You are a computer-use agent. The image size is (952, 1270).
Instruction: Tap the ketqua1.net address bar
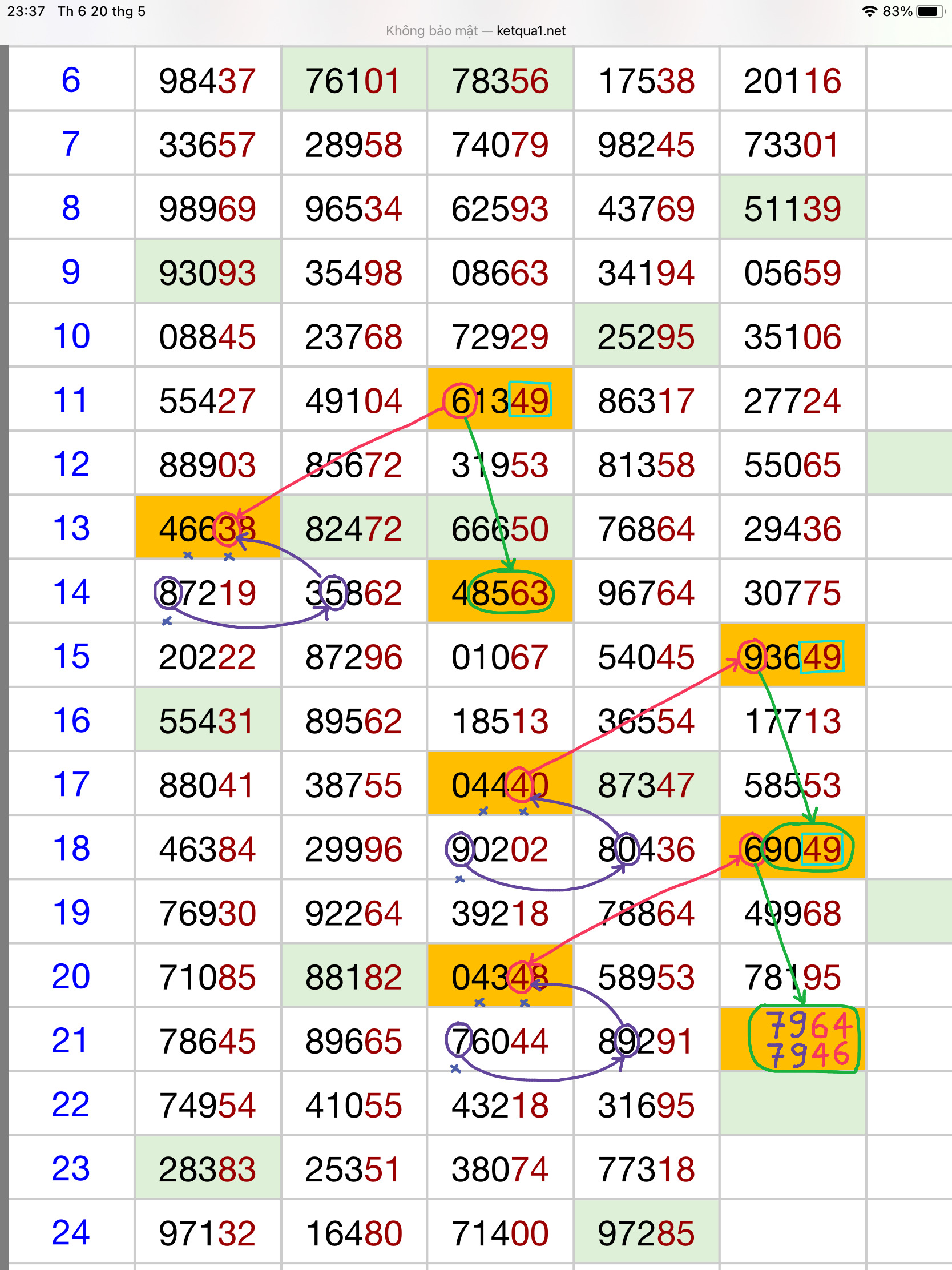click(x=475, y=31)
